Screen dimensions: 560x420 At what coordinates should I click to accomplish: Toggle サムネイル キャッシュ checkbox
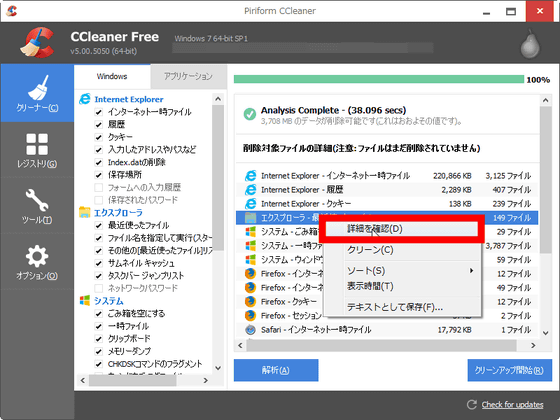[99, 263]
